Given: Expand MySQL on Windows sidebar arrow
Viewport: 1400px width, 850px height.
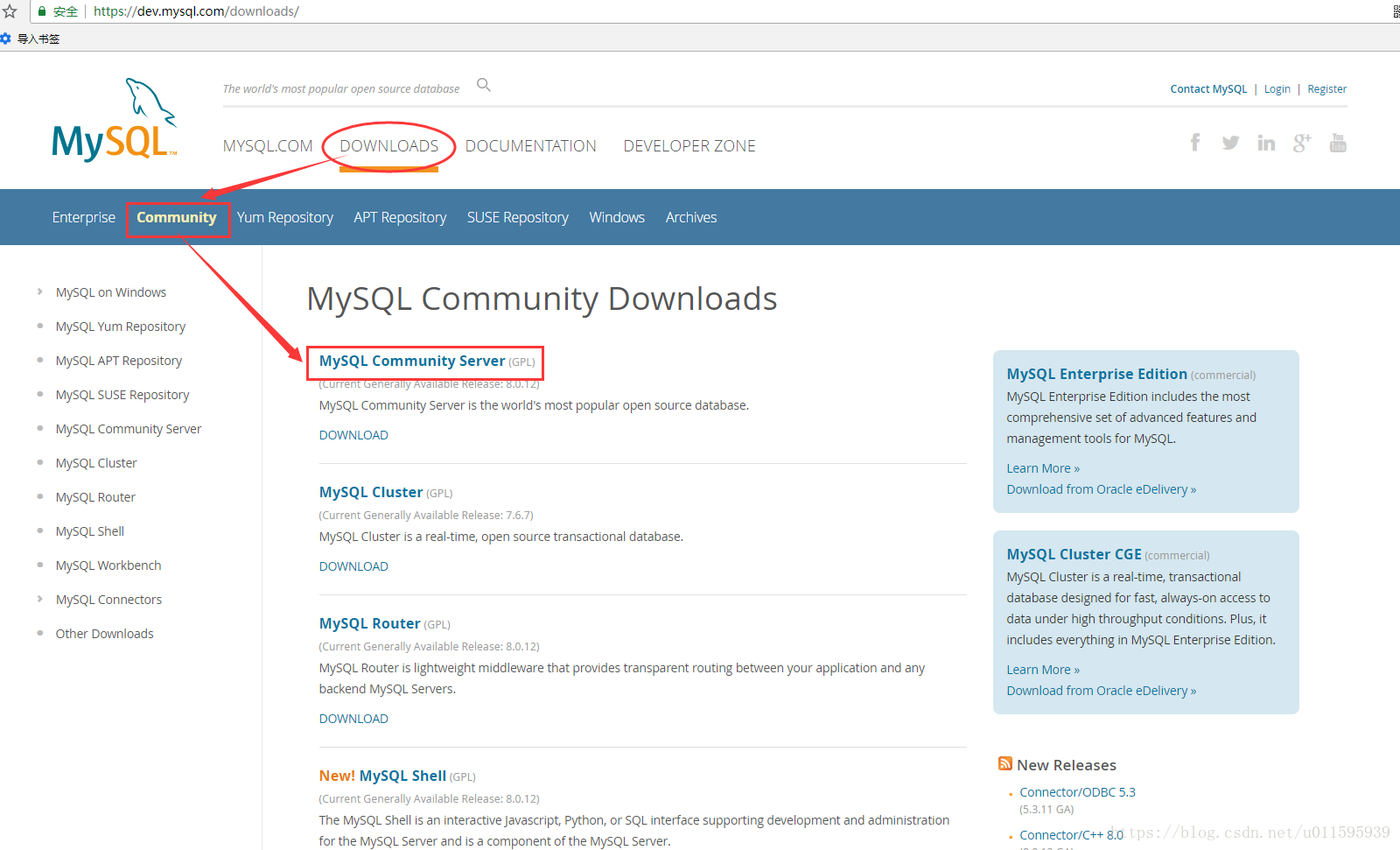Looking at the screenshot, I should coord(40,292).
